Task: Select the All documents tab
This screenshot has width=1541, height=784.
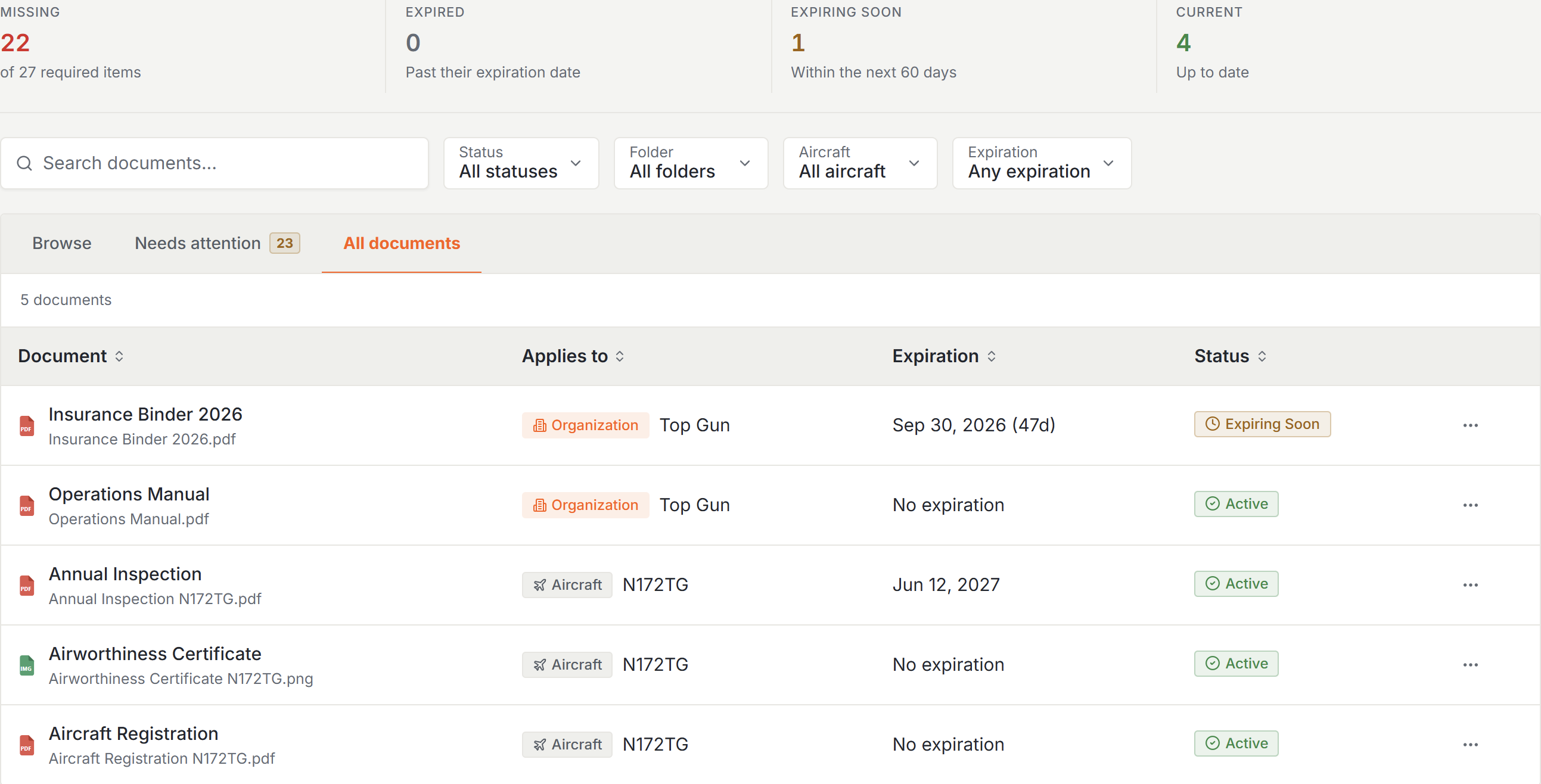Action: coord(402,244)
